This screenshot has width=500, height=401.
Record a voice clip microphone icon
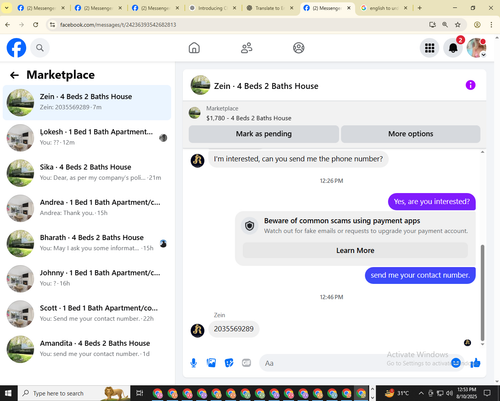tap(194, 363)
